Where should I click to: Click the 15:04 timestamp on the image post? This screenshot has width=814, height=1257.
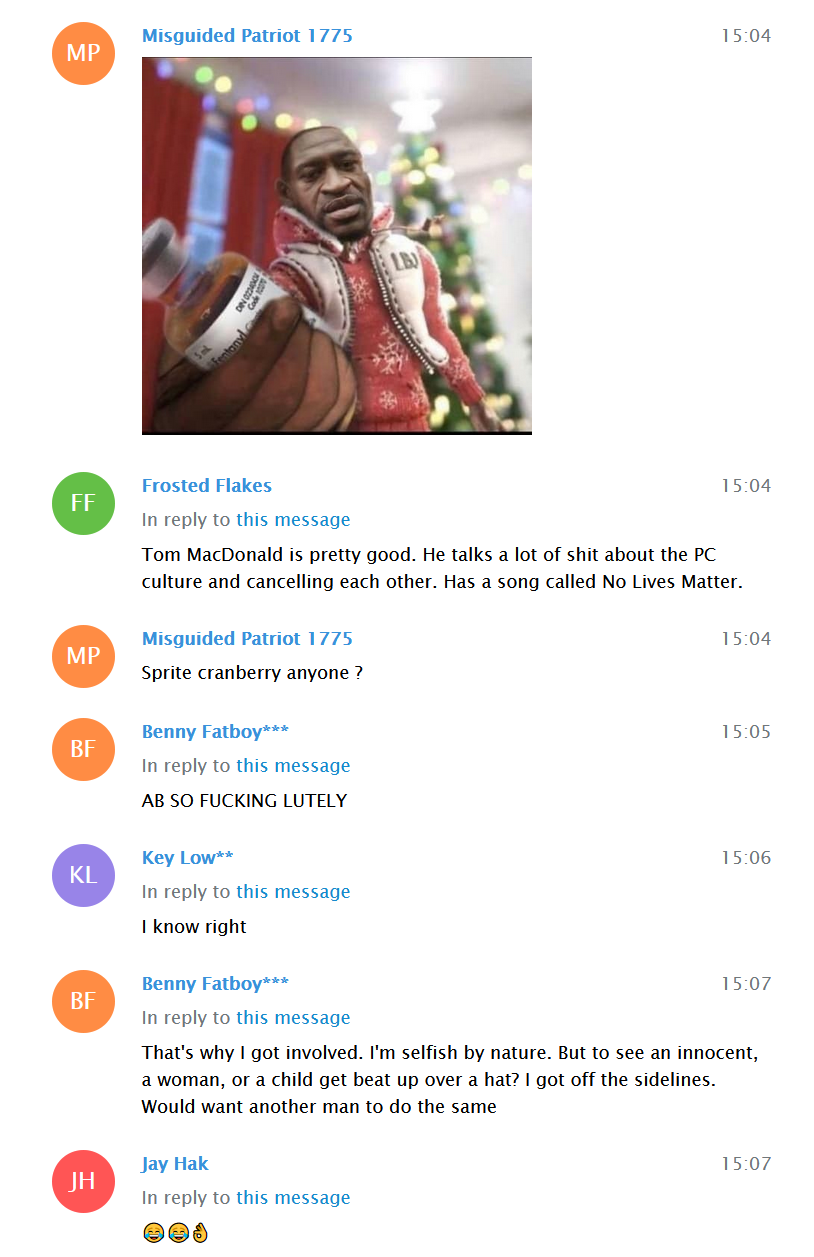[x=746, y=36]
